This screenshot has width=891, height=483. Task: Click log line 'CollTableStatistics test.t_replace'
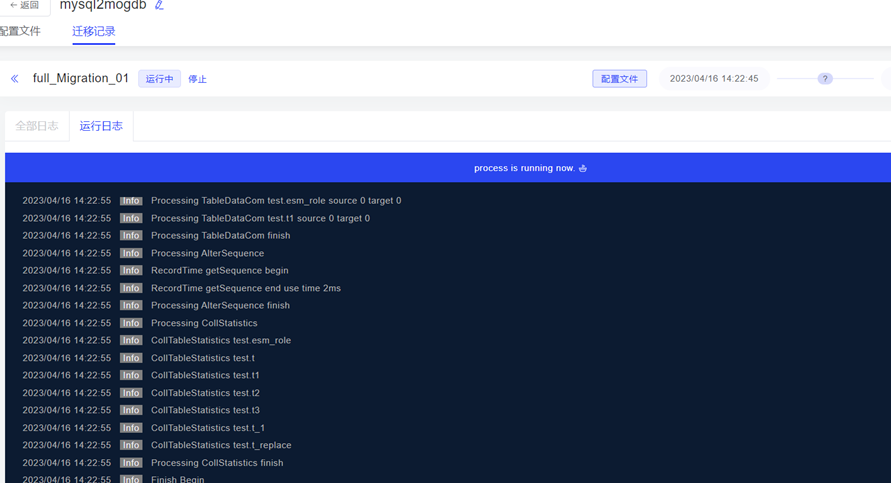[221, 445]
